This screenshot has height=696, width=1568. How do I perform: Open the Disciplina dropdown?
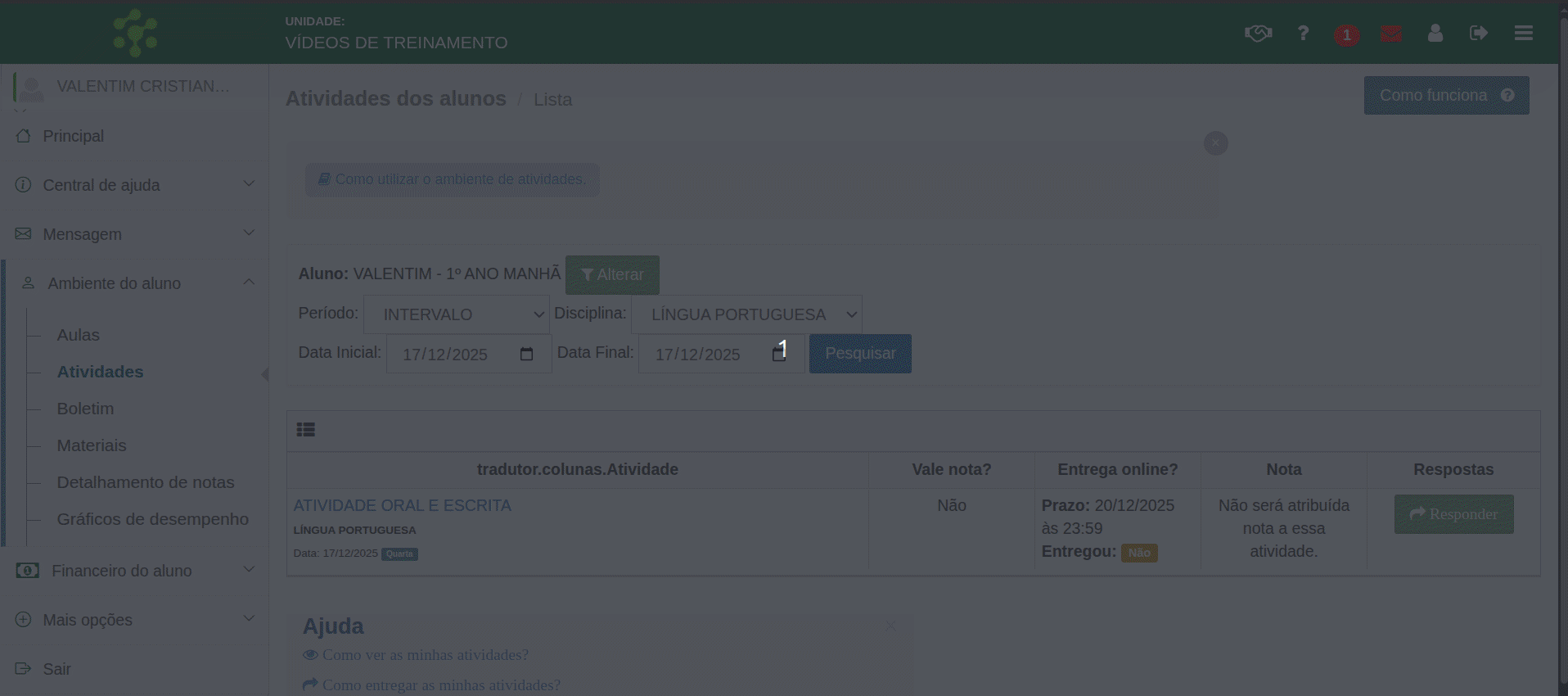[x=746, y=314]
